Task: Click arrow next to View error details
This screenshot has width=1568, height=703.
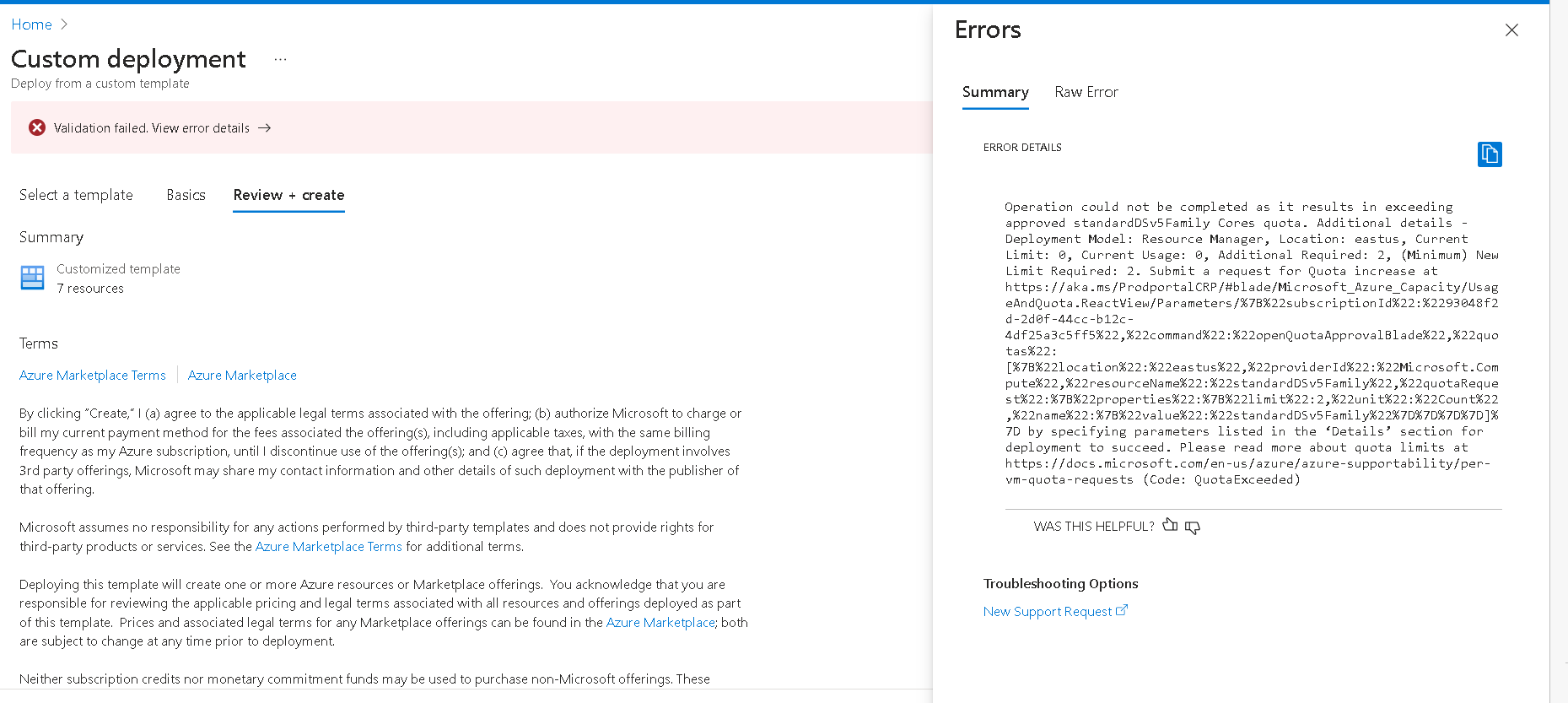Action: pyautogui.click(x=264, y=127)
